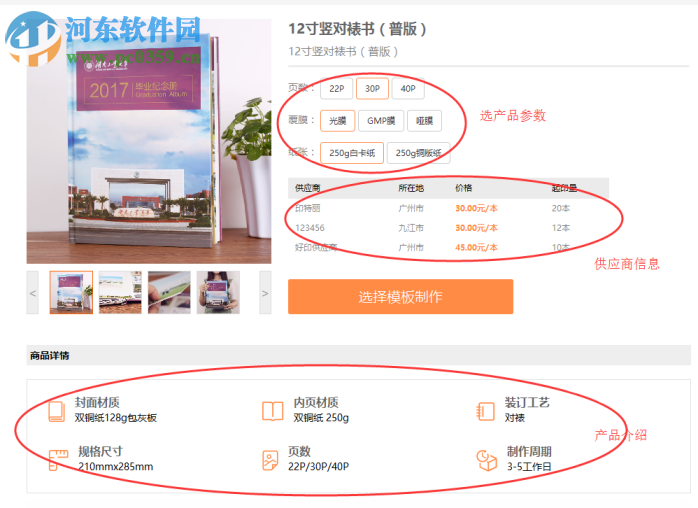Select 250g铜版纸 paper type
The width and height of the screenshot is (698, 508).
tap(418, 153)
